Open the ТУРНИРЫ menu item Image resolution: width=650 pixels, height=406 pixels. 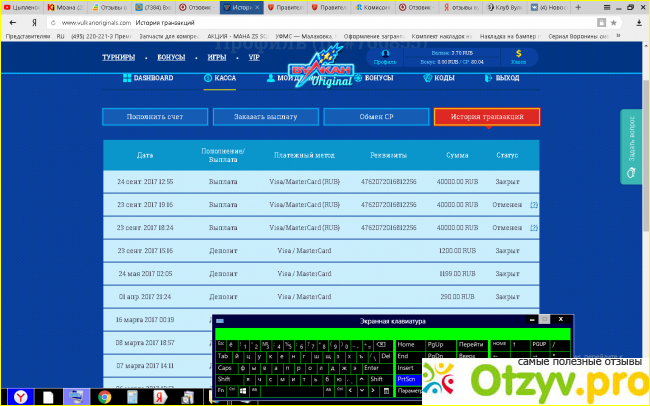[x=118, y=57]
